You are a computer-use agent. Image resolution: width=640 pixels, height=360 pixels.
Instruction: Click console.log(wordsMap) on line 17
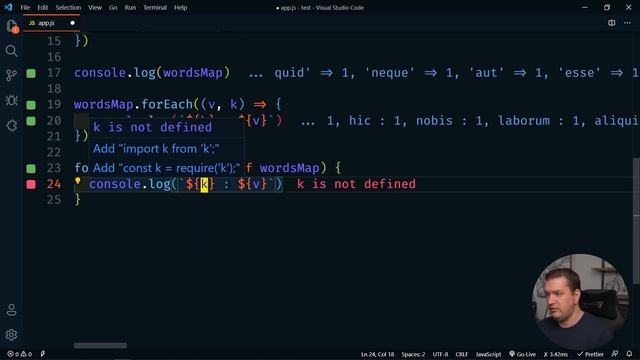(x=152, y=73)
